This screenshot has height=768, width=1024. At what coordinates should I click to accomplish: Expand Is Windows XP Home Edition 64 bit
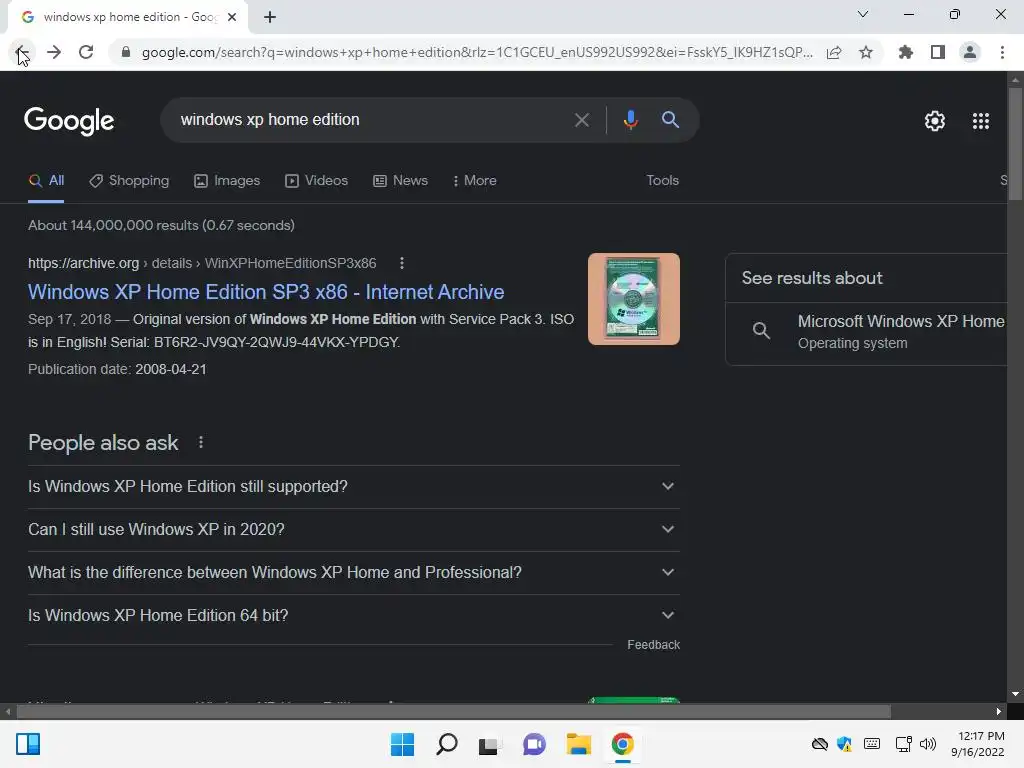coord(353,616)
